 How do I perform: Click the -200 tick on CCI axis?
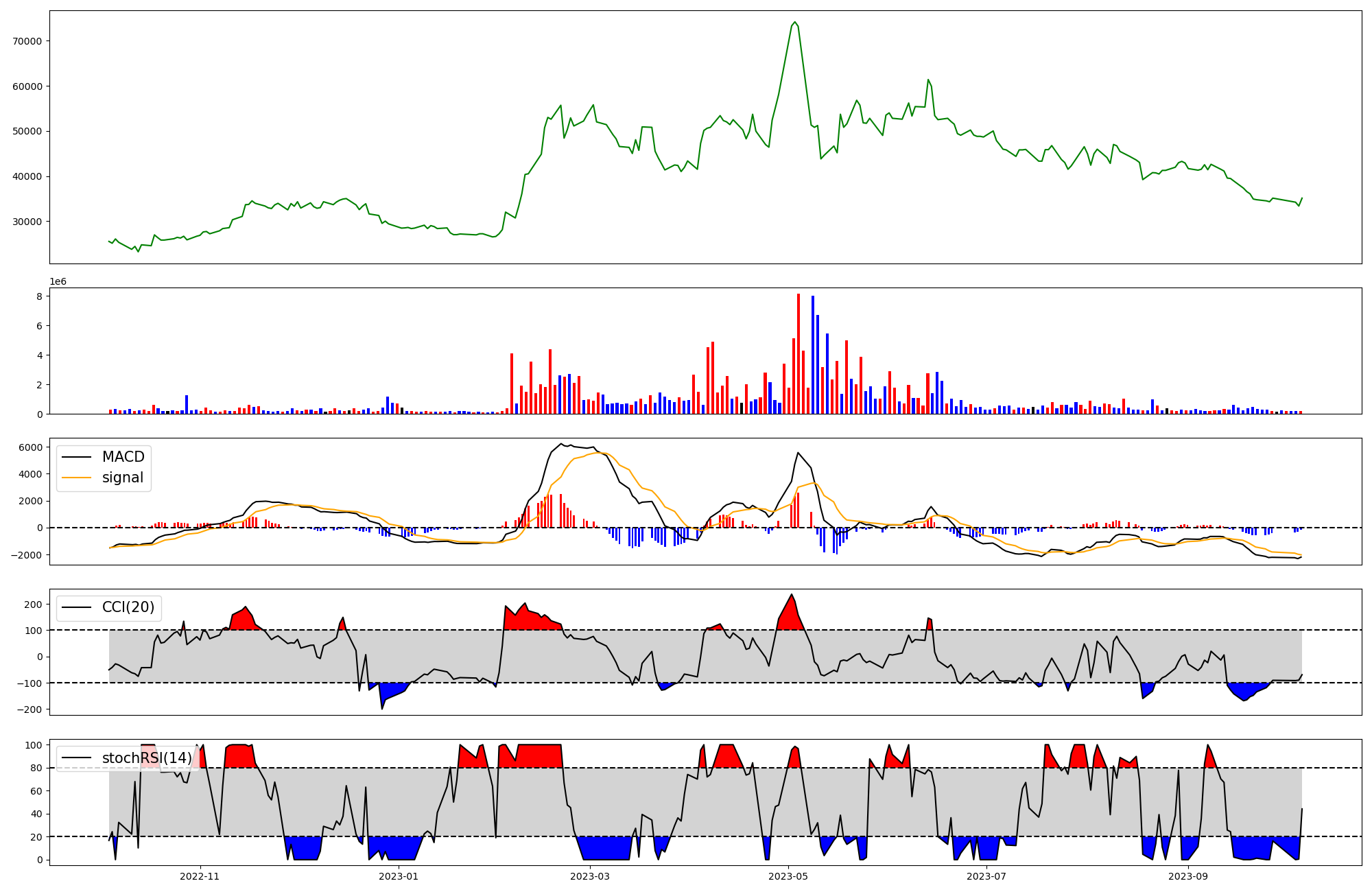[30, 709]
